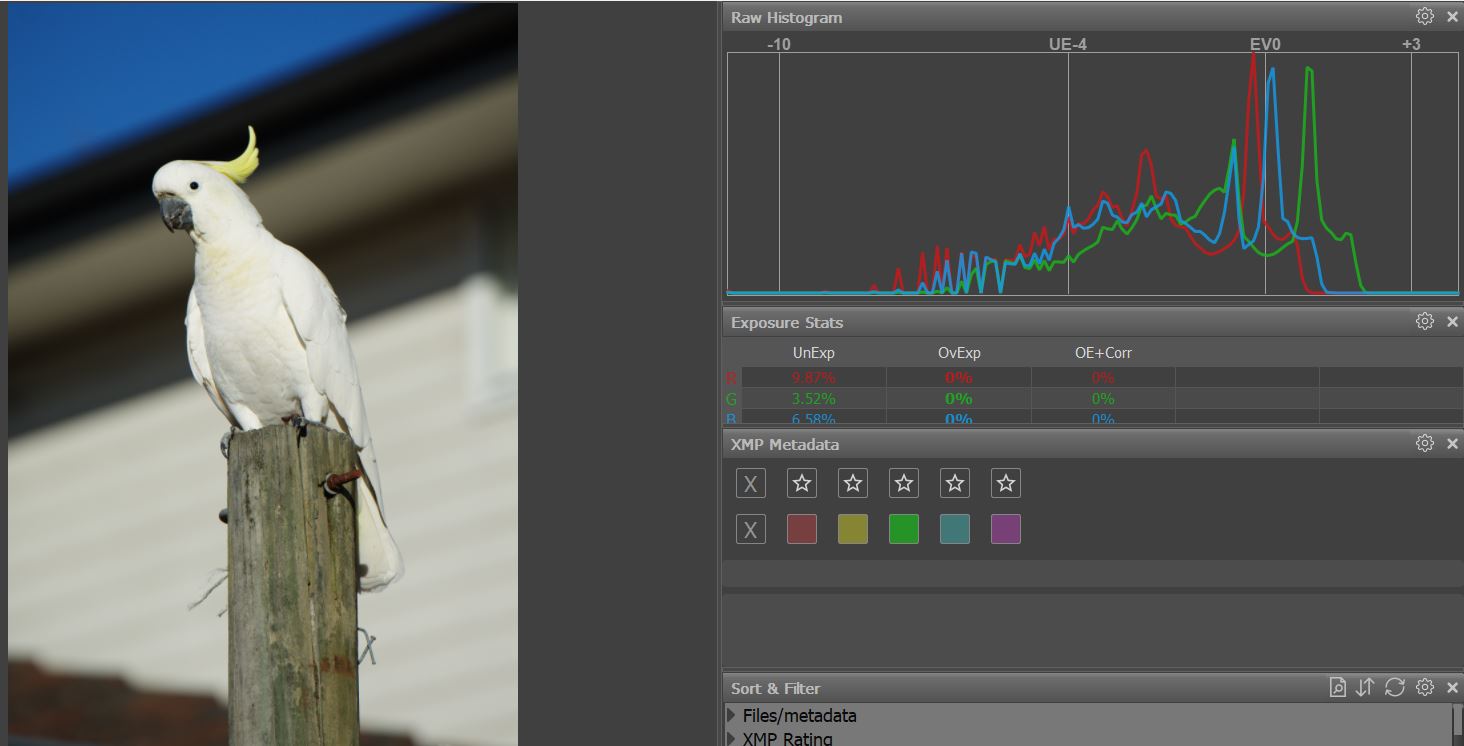The height and width of the screenshot is (746, 1464).
Task: Close the XMP Metadata panel
Action: (x=1452, y=444)
